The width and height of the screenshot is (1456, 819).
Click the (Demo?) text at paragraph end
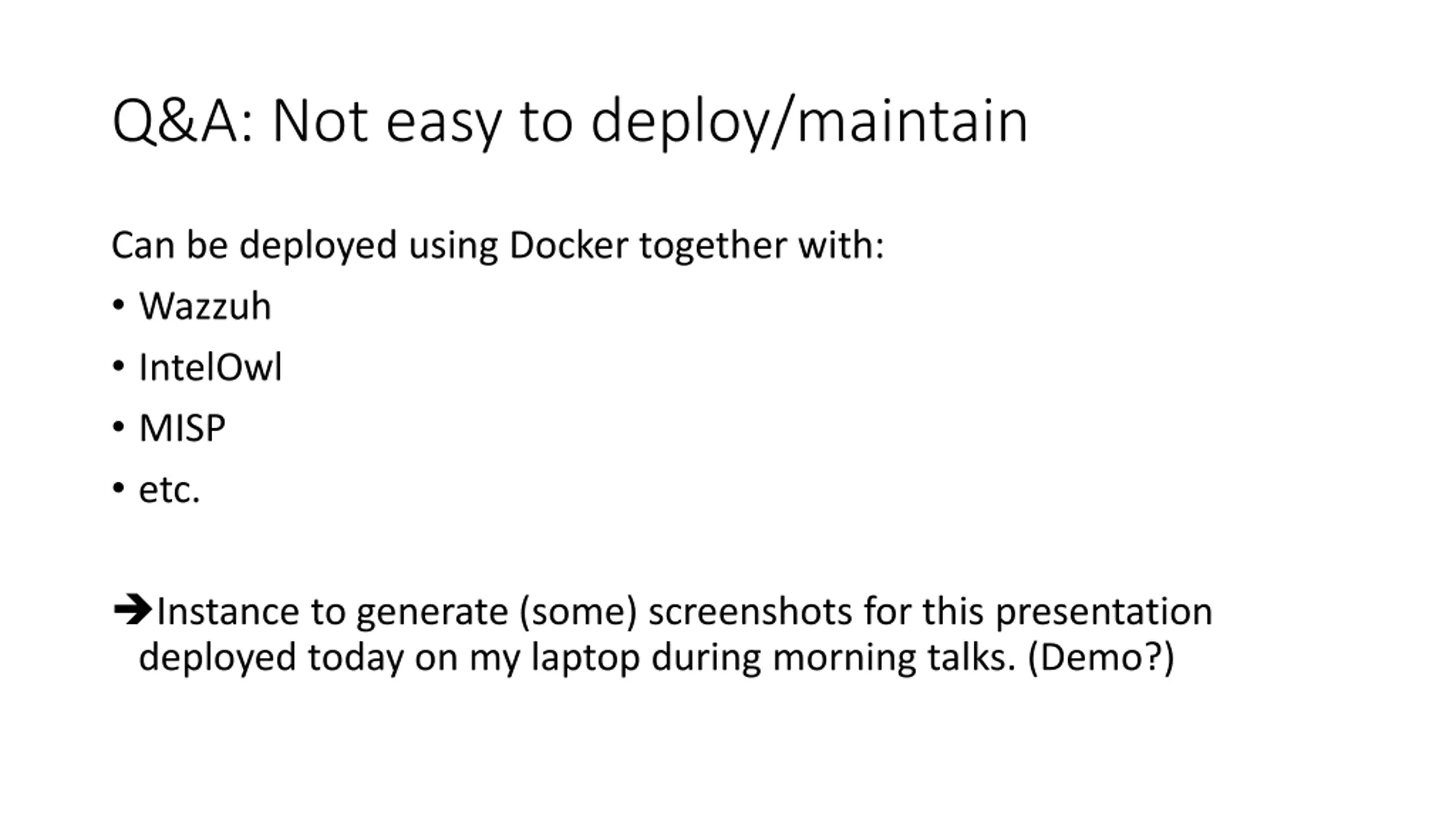(1101, 657)
